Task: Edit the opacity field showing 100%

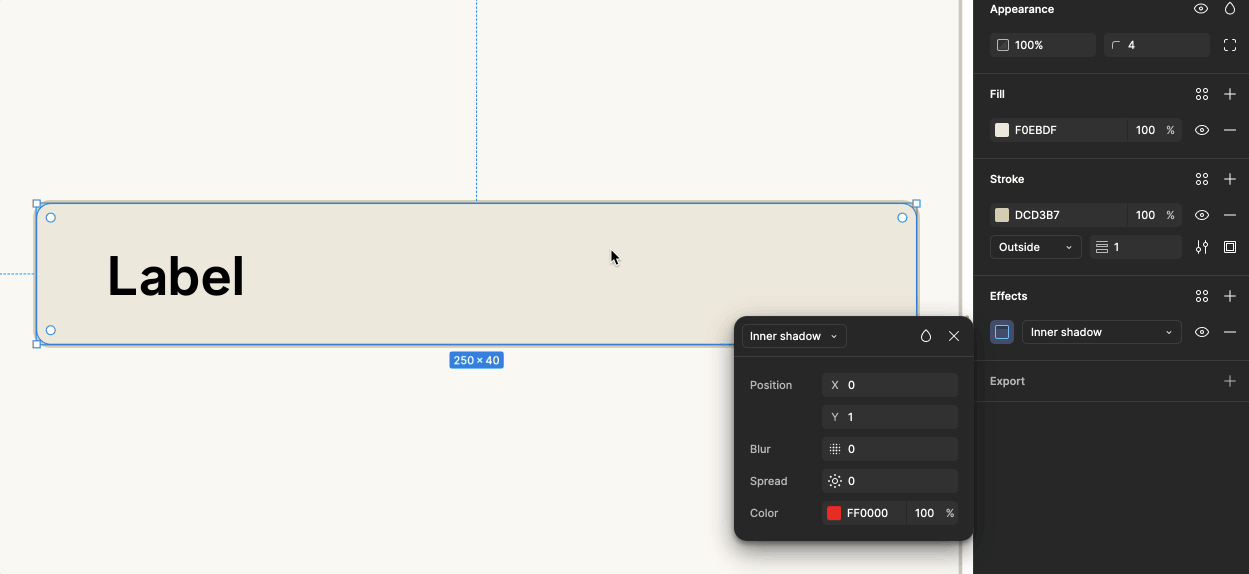Action: coord(1043,45)
